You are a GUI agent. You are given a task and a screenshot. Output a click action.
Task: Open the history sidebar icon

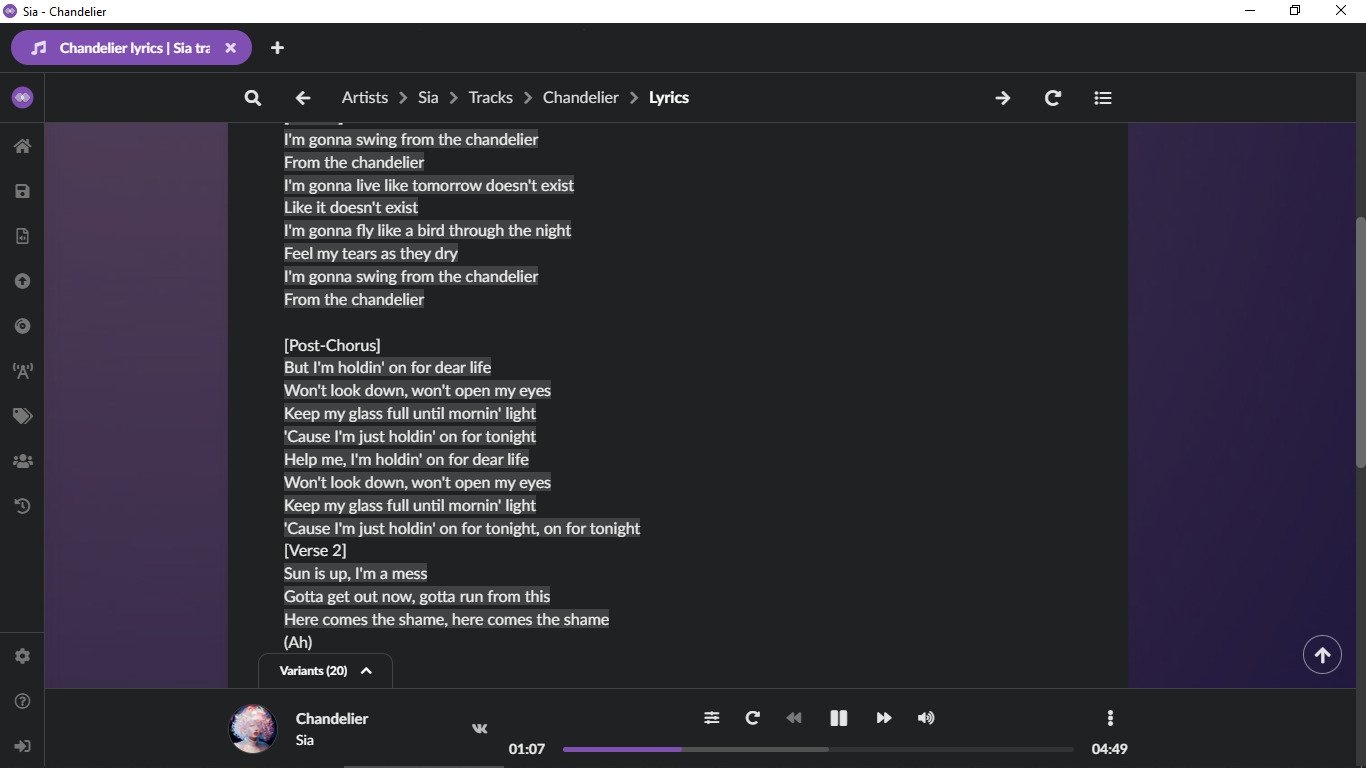pyautogui.click(x=22, y=506)
